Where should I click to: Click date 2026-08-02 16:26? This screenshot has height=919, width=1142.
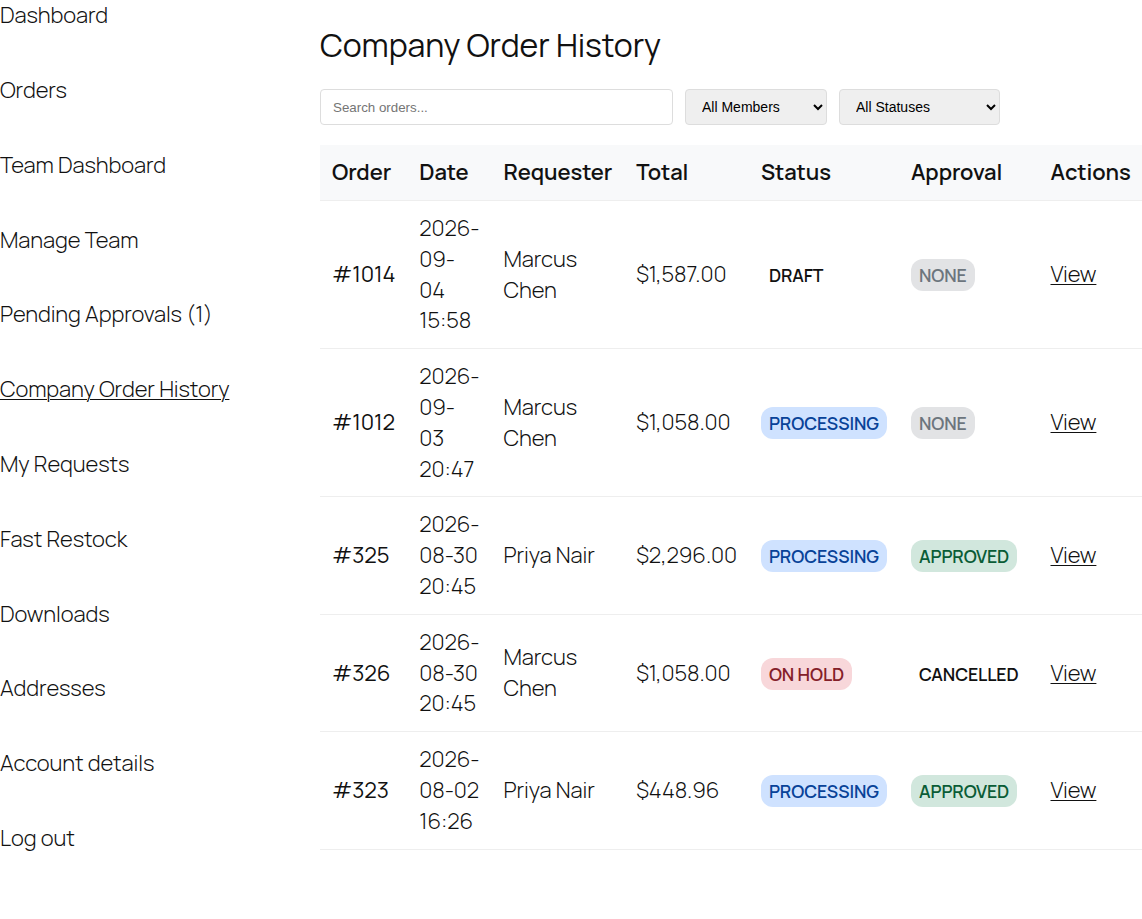pyautogui.click(x=449, y=790)
